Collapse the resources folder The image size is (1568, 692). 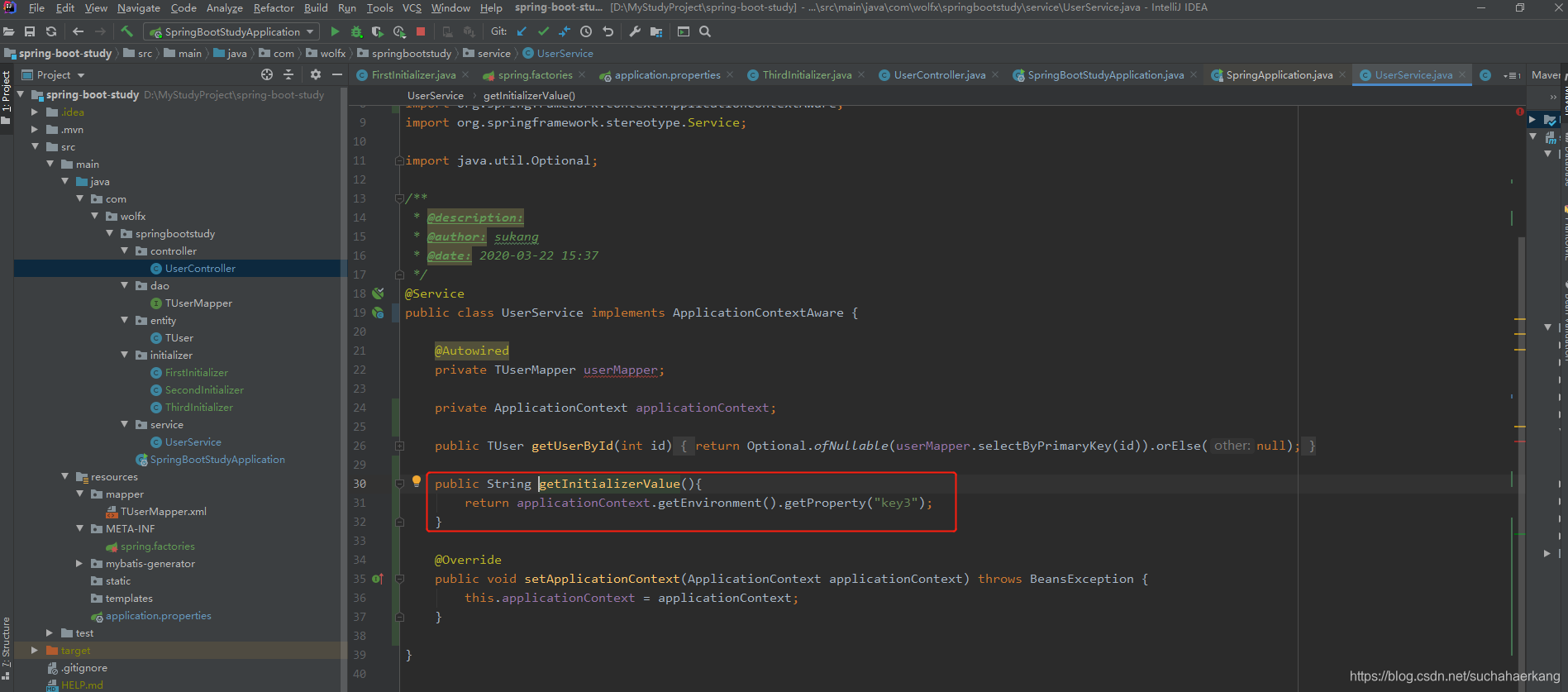pyautogui.click(x=64, y=476)
